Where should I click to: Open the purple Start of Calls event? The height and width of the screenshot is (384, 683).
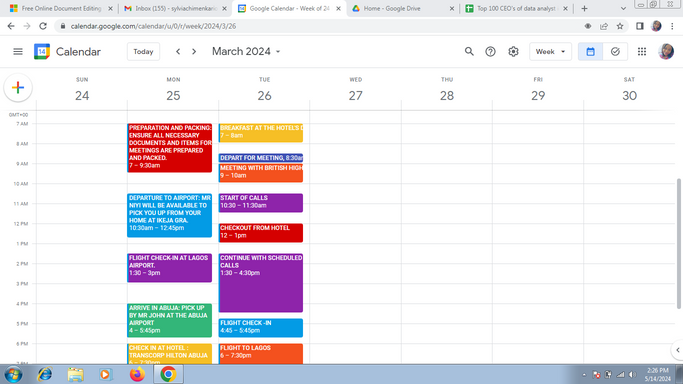[260, 202]
